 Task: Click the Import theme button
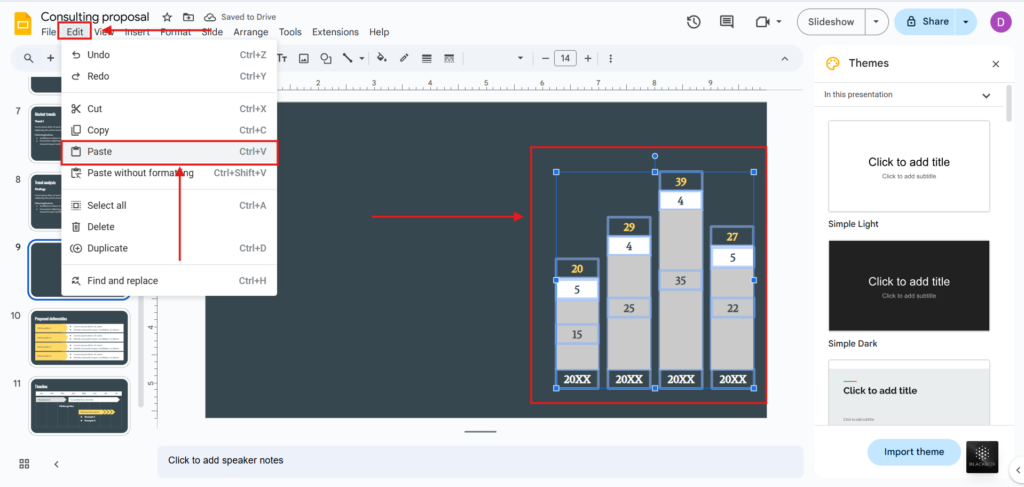[x=914, y=452]
